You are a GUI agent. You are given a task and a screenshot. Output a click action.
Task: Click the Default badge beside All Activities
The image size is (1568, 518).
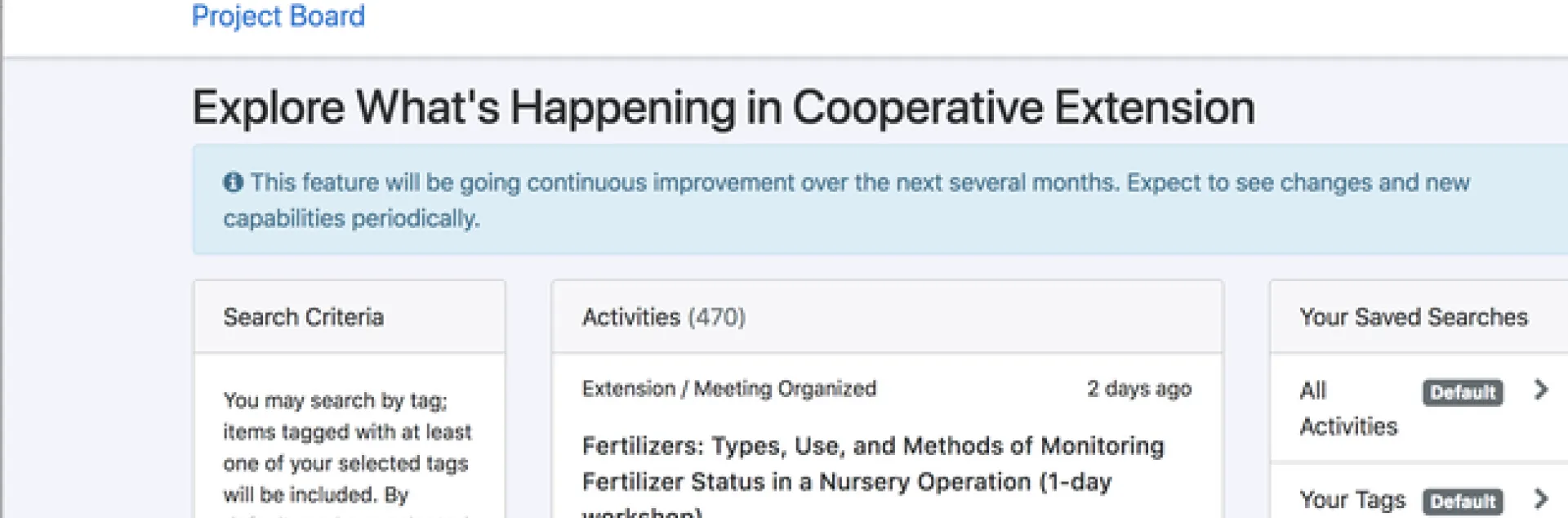pyautogui.click(x=1462, y=392)
